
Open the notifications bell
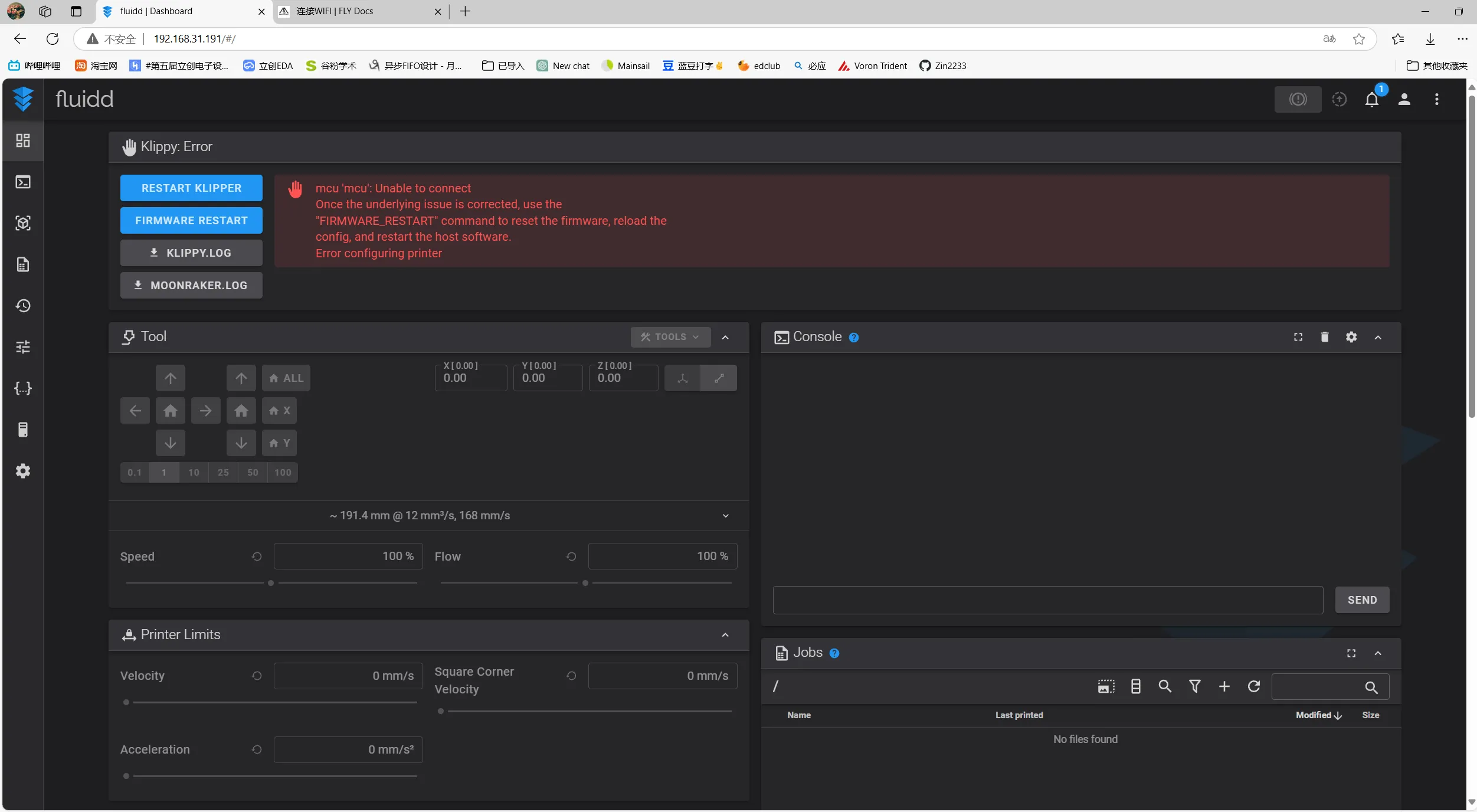click(1371, 99)
